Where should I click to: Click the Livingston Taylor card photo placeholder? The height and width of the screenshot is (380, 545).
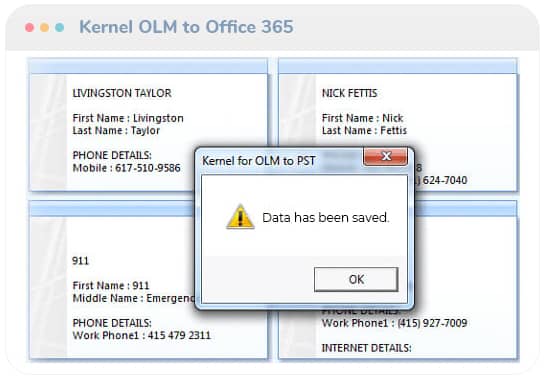(48, 132)
